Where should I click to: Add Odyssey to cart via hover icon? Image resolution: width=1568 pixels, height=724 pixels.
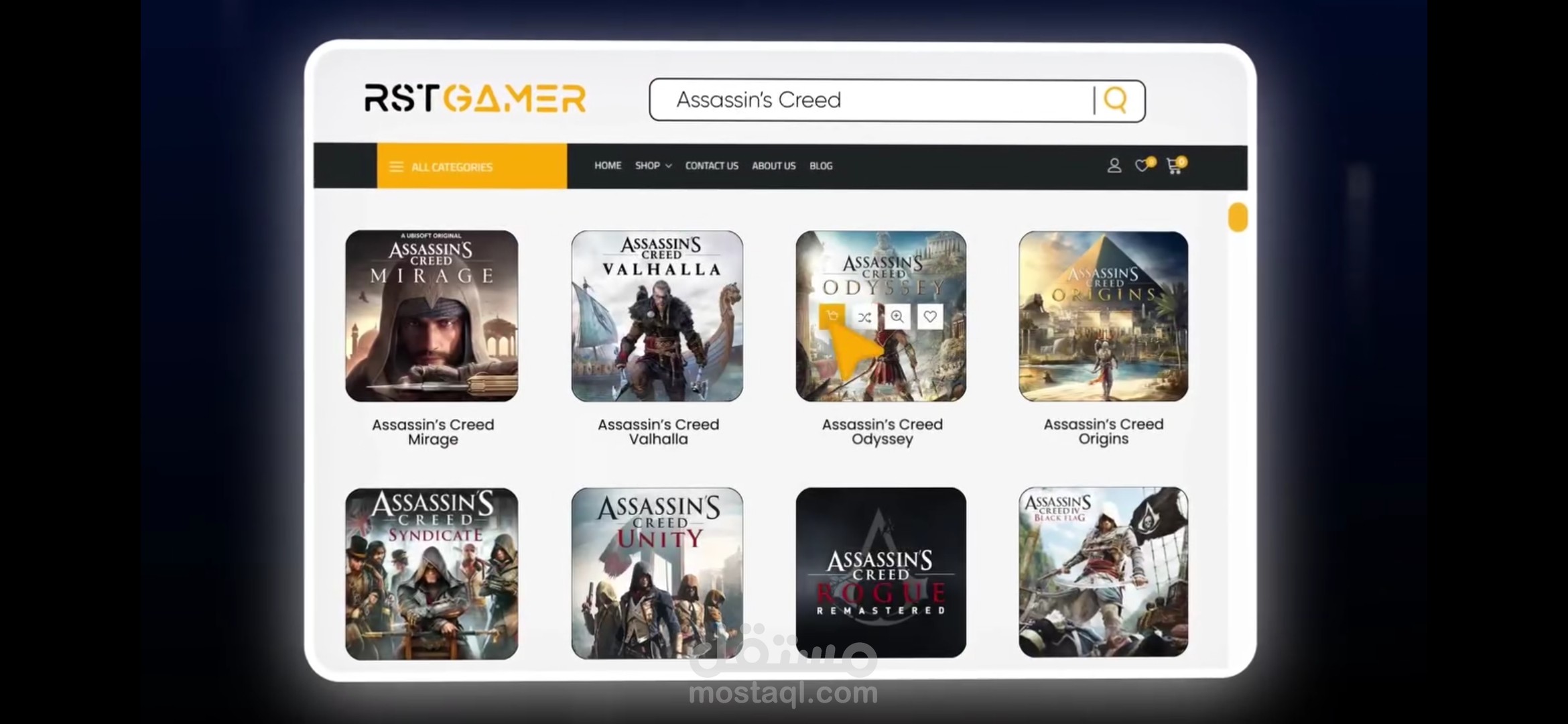832,316
